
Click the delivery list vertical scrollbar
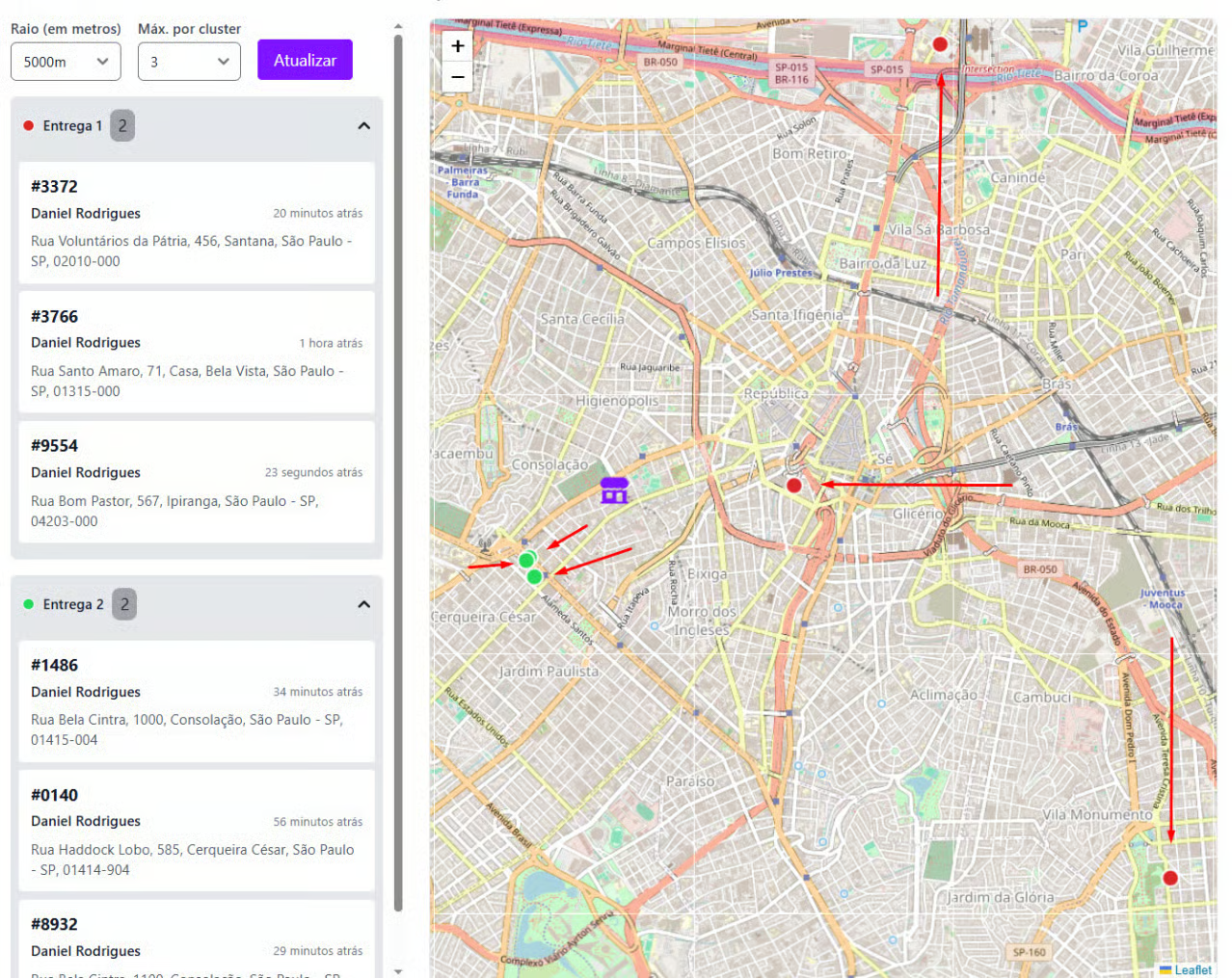coord(398,472)
